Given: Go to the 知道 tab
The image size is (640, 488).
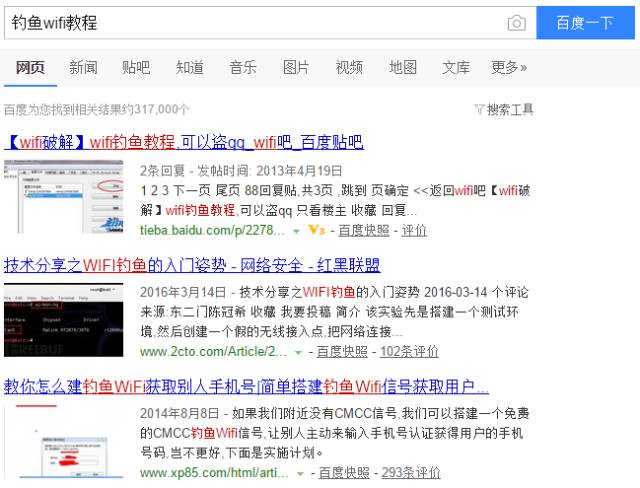Looking at the screenshot, I should [x=190, y=67].
